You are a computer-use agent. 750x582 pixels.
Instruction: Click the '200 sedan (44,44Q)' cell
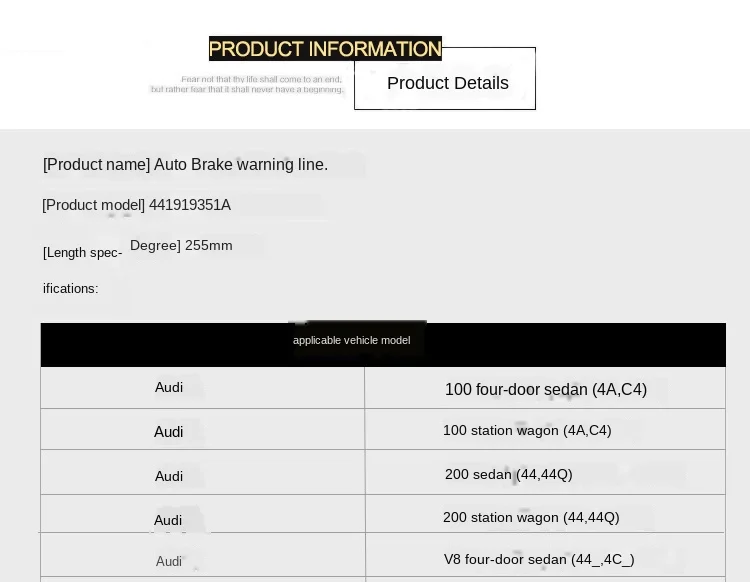click(509, 474)
